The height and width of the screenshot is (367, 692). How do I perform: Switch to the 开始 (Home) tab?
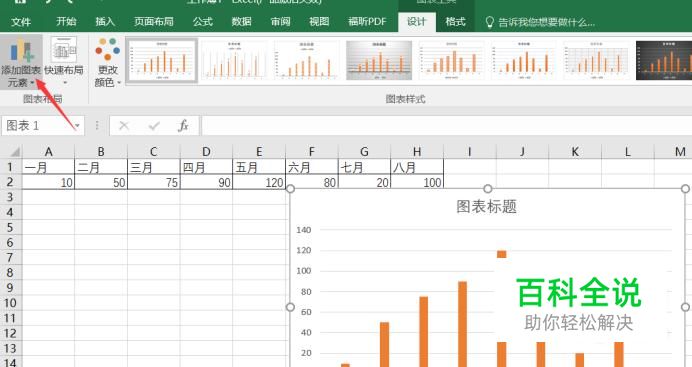(66, 22)
